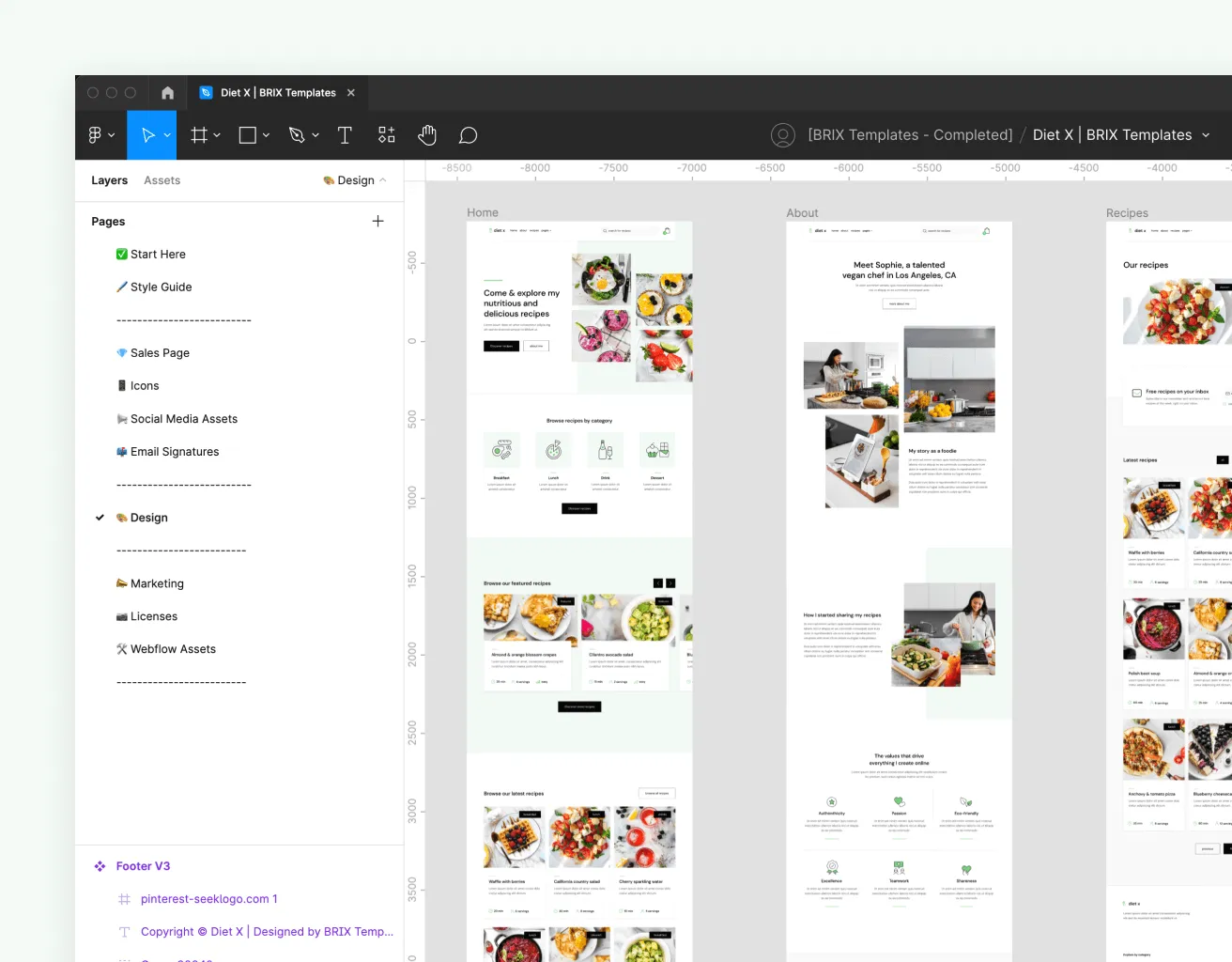Screen dimensions: 1232x962
Task: Open the BRIX Templates - Completed project breadcrumb
Action: [x=909, y=134]
